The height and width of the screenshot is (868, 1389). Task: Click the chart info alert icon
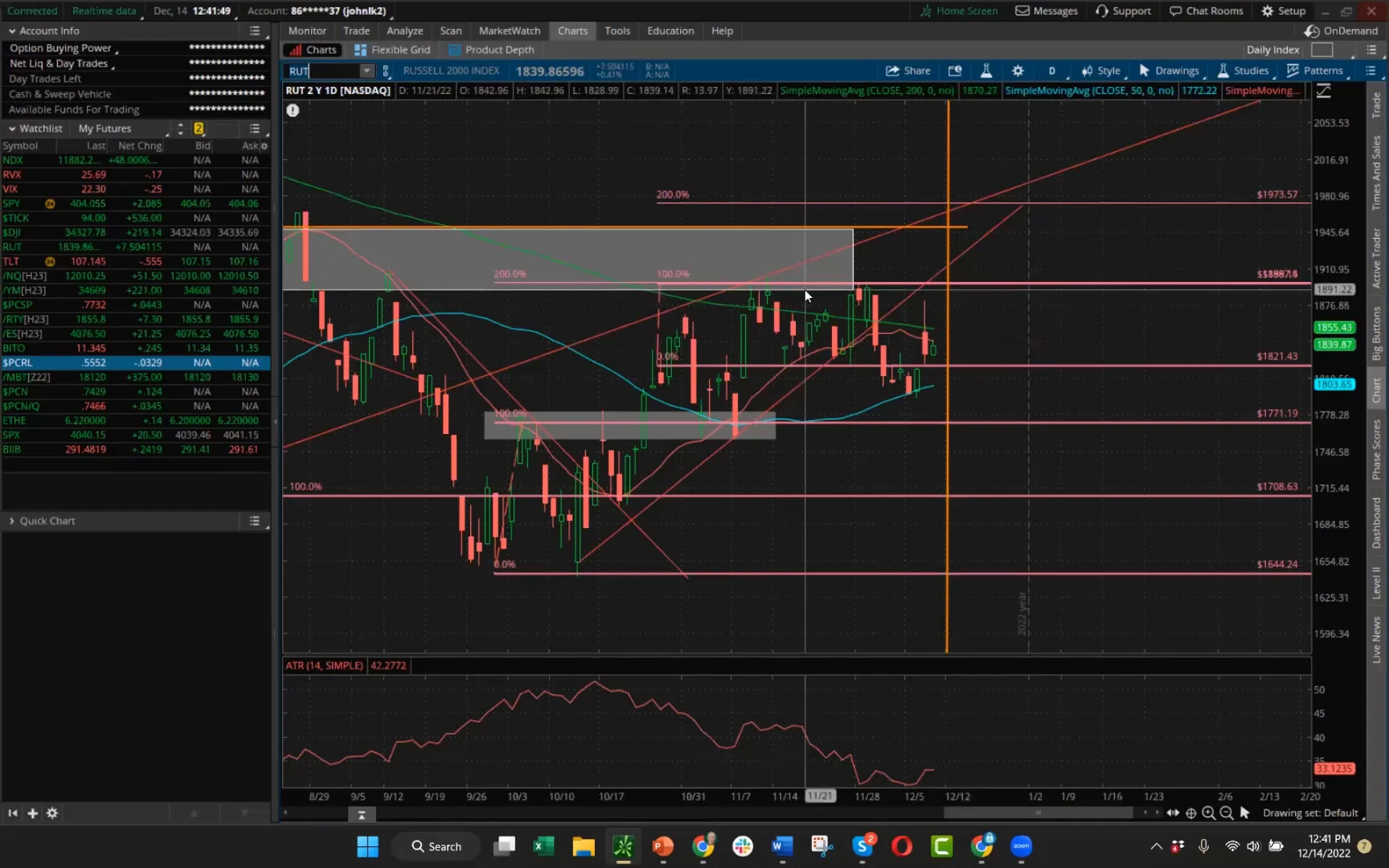293,110
